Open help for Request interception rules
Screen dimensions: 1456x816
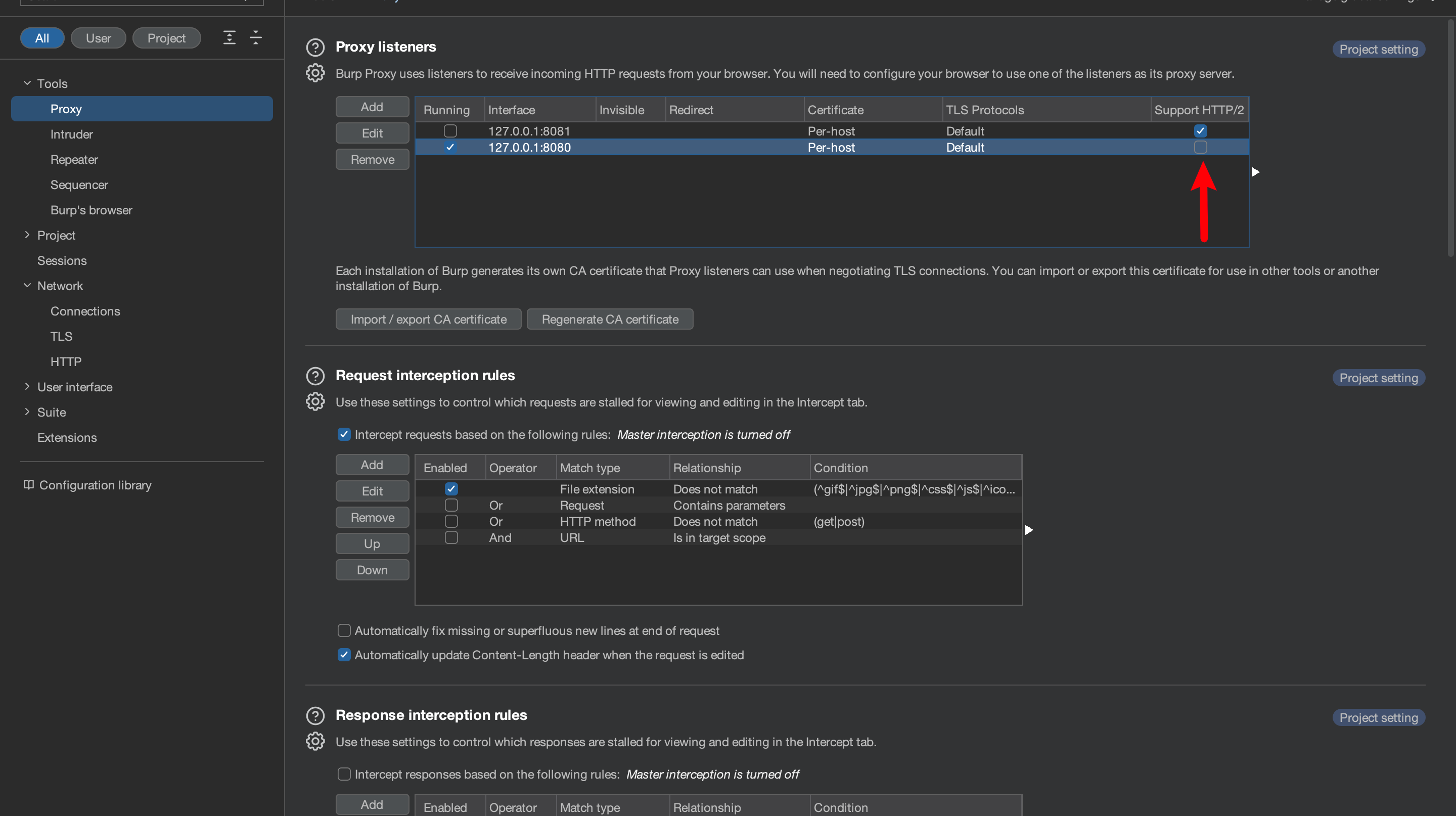click(x=315, y=376)
